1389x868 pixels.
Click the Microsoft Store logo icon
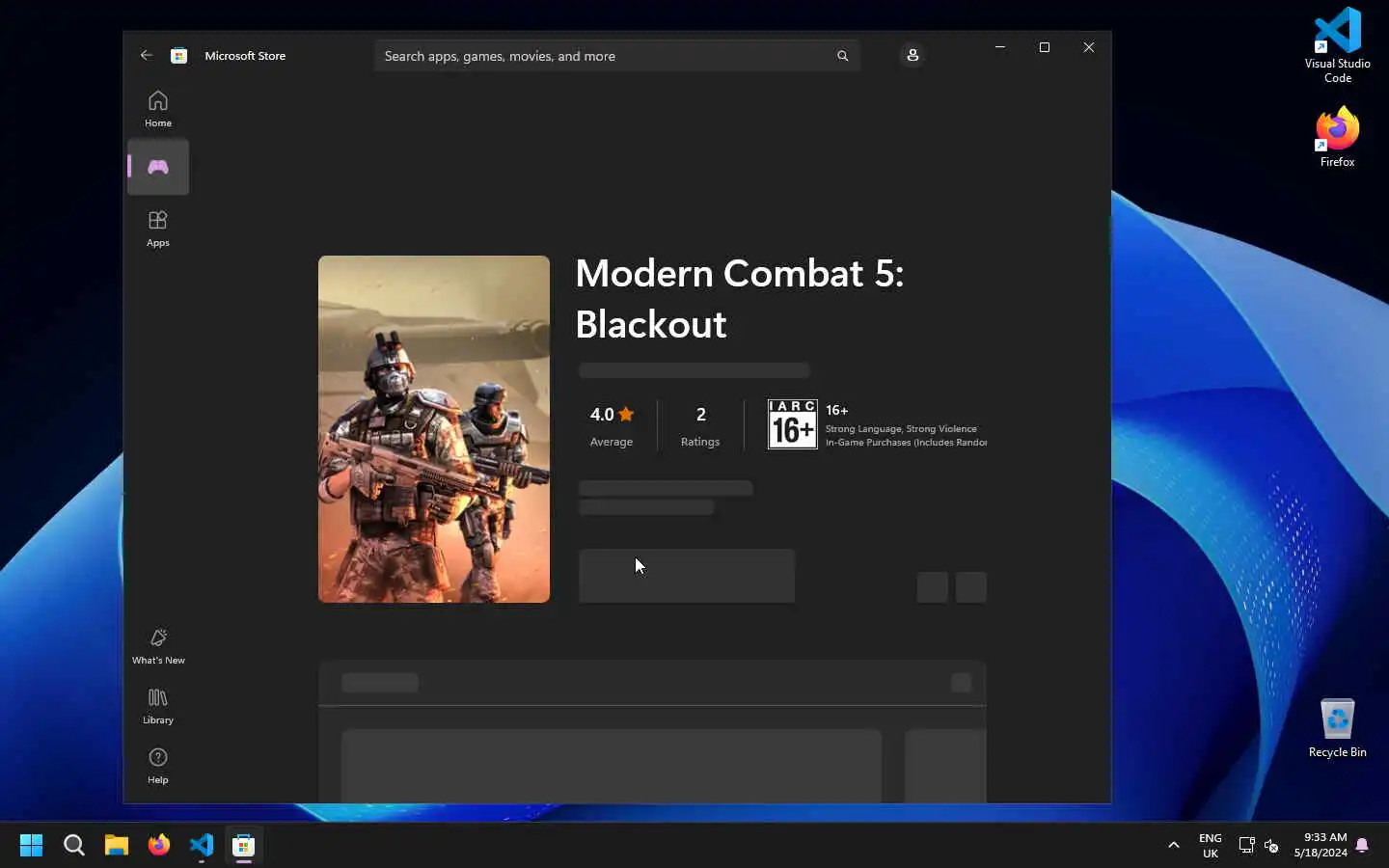[x=178, y=56]
